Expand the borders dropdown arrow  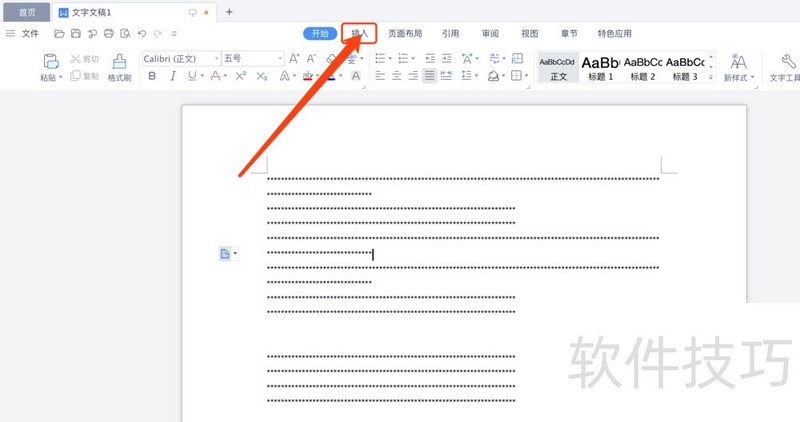tap(526, 76)
